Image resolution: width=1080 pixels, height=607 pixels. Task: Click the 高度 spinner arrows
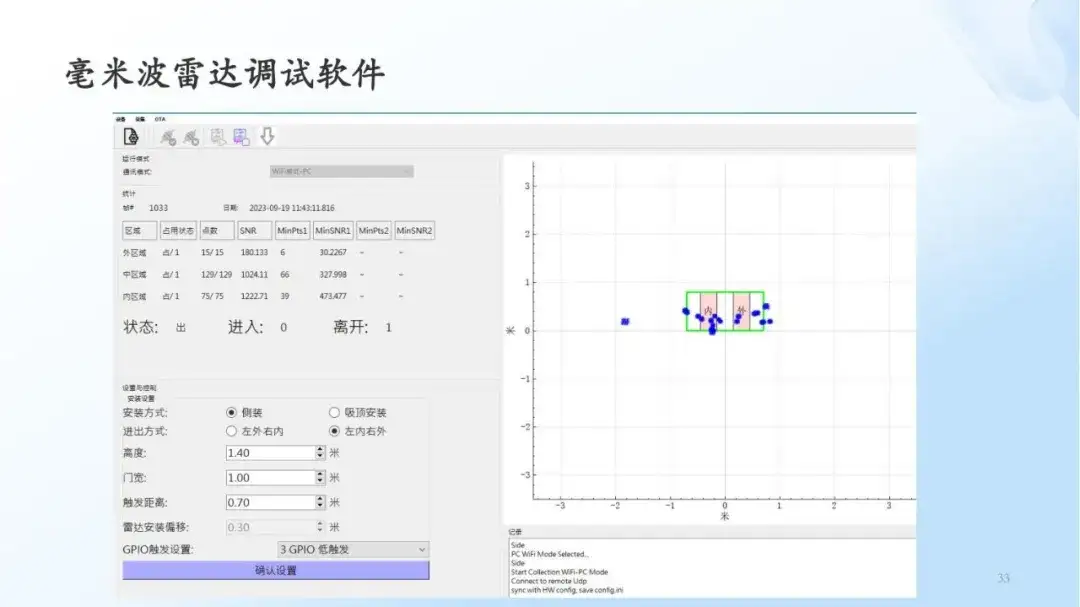click(x=320, y=453)
